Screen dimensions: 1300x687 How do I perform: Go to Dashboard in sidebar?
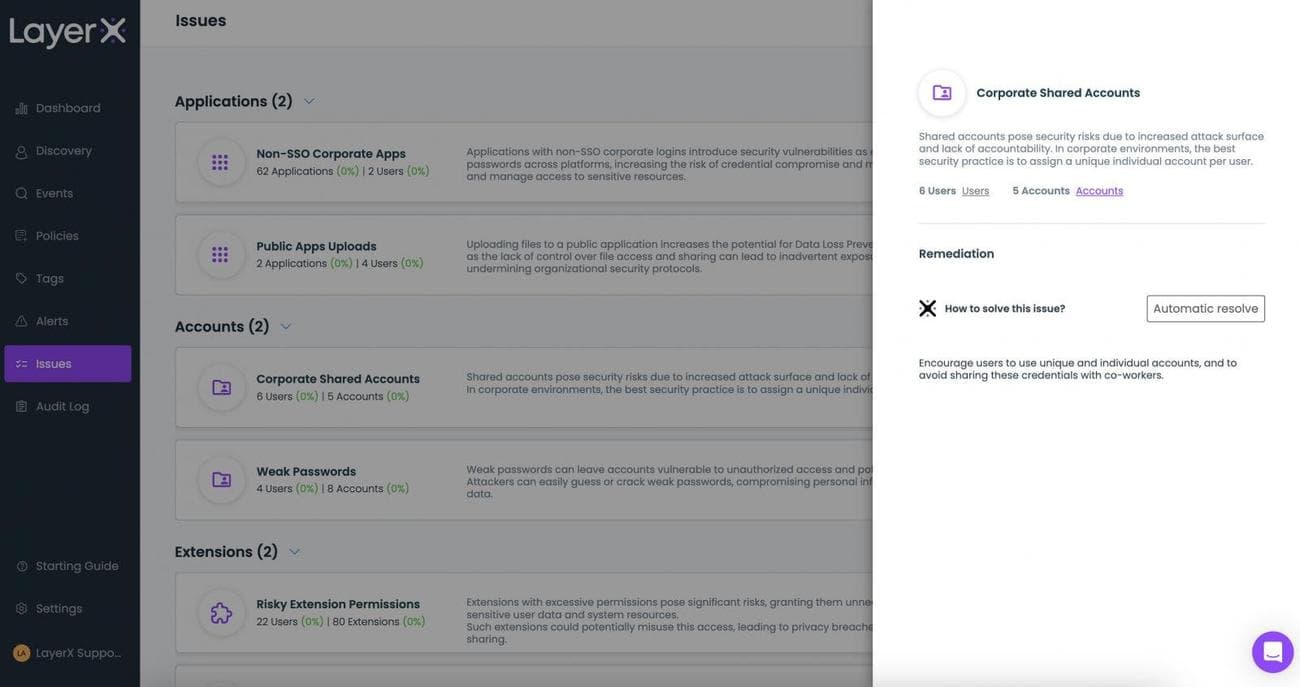coord(67,108)
